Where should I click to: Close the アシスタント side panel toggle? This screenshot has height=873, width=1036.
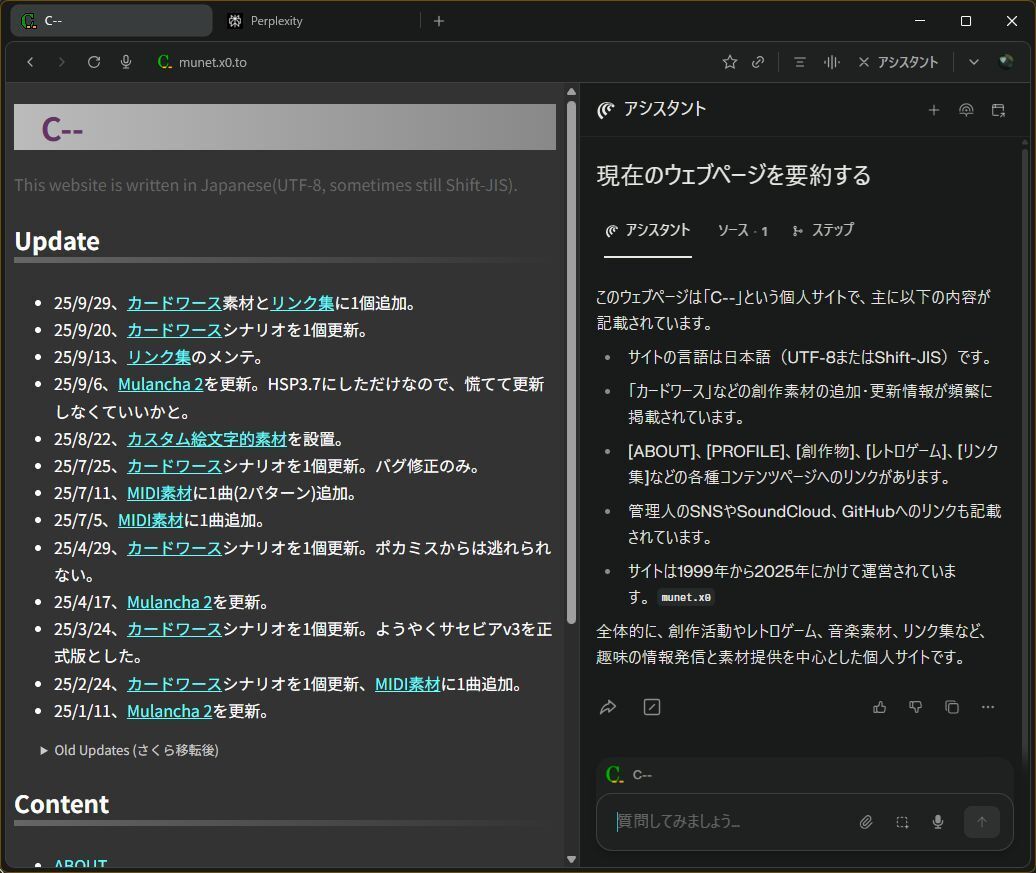click(x=898, y=62)
